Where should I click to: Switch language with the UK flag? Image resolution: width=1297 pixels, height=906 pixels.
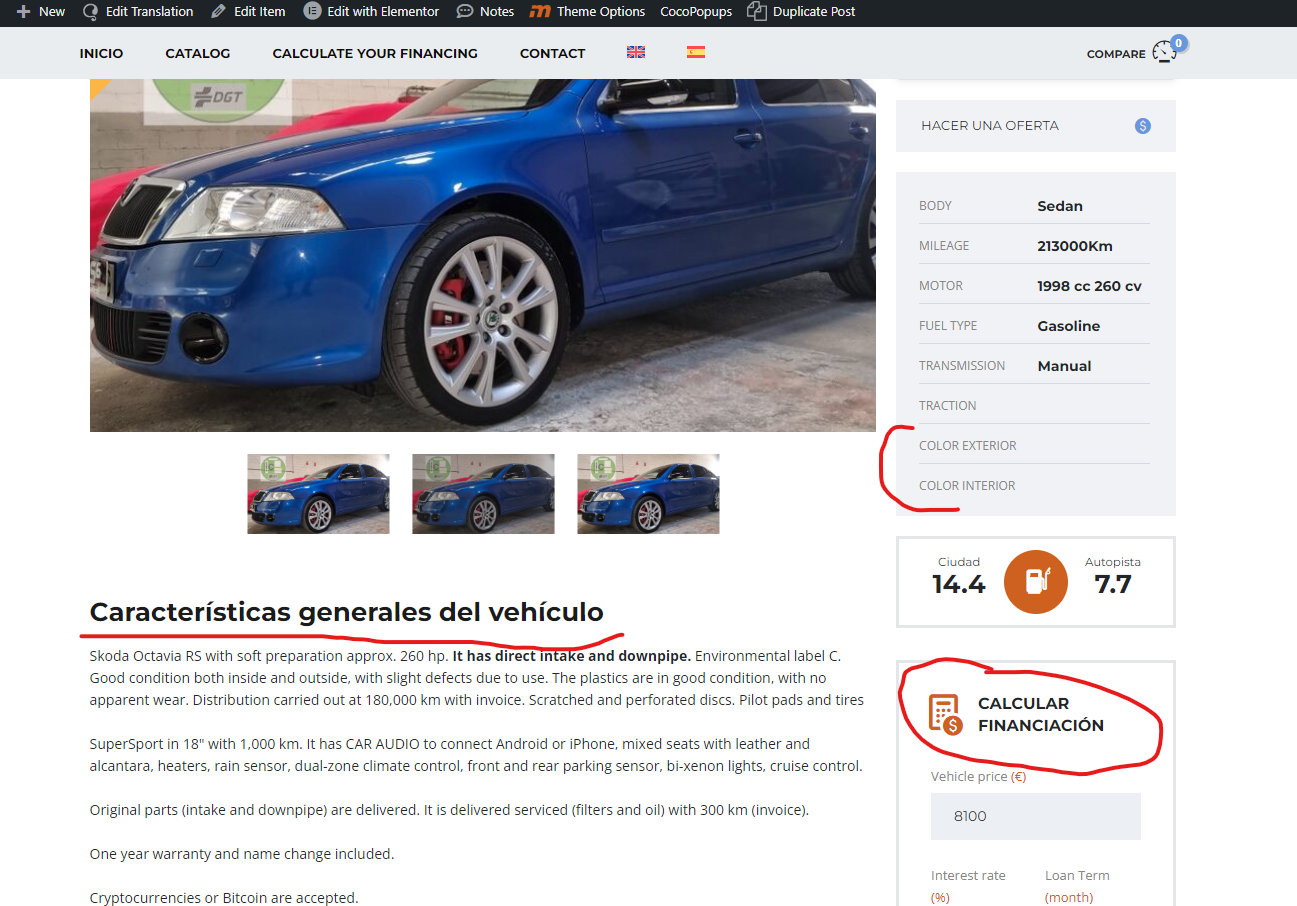(x=636, y=52)
